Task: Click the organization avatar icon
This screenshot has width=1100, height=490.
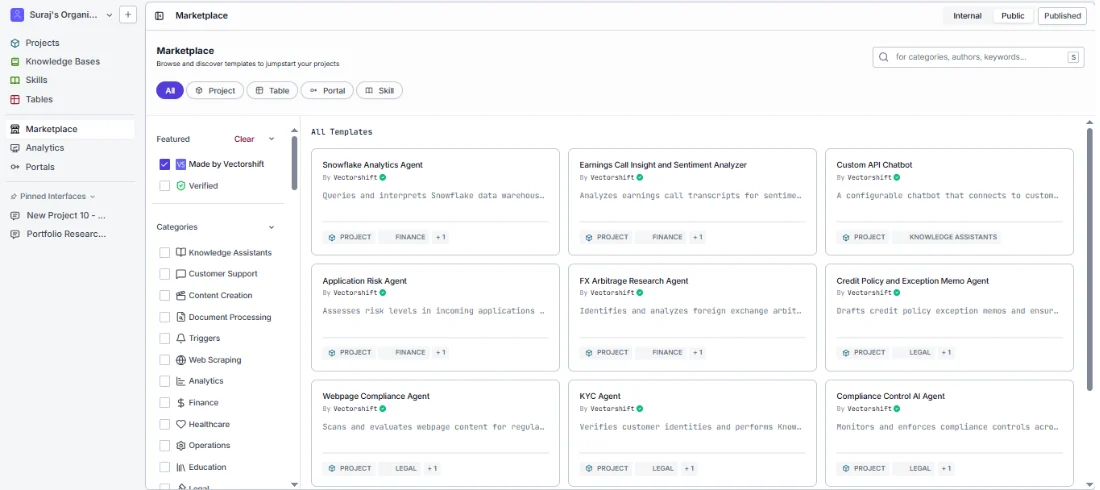Action: coord(17,15)
